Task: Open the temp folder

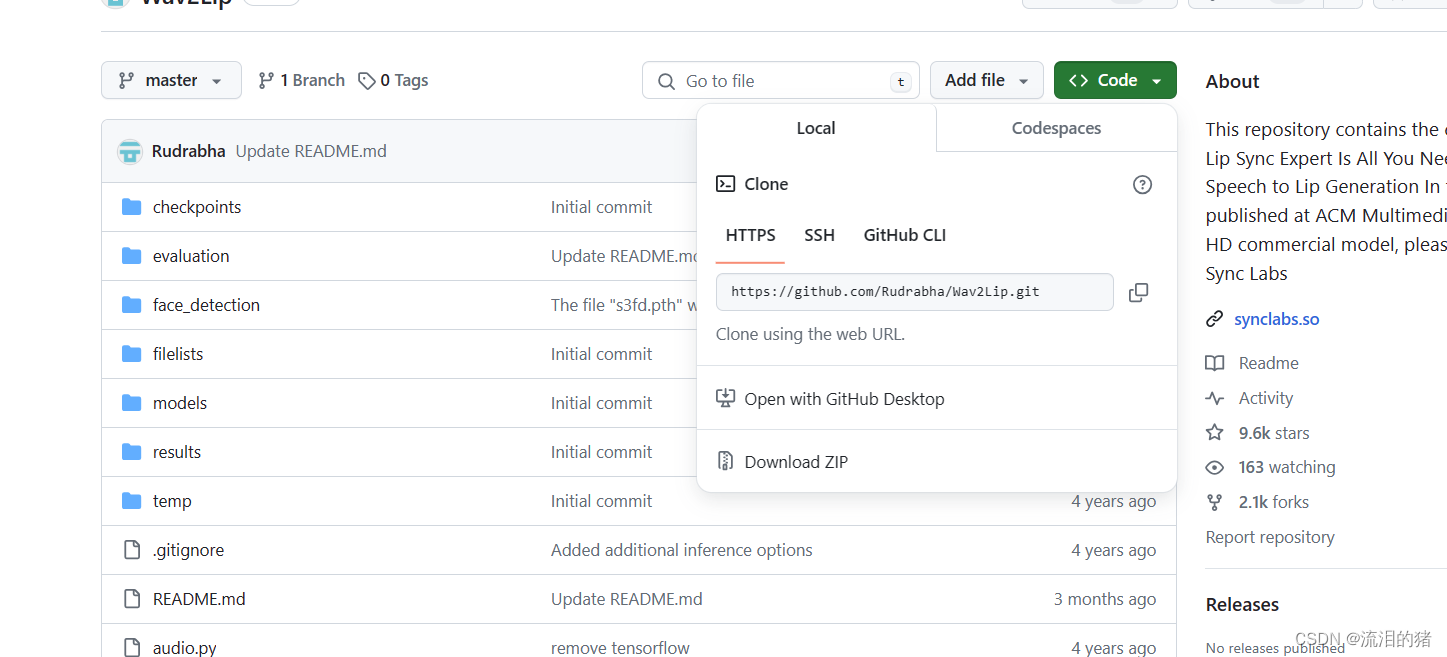Action: point(172,501)
